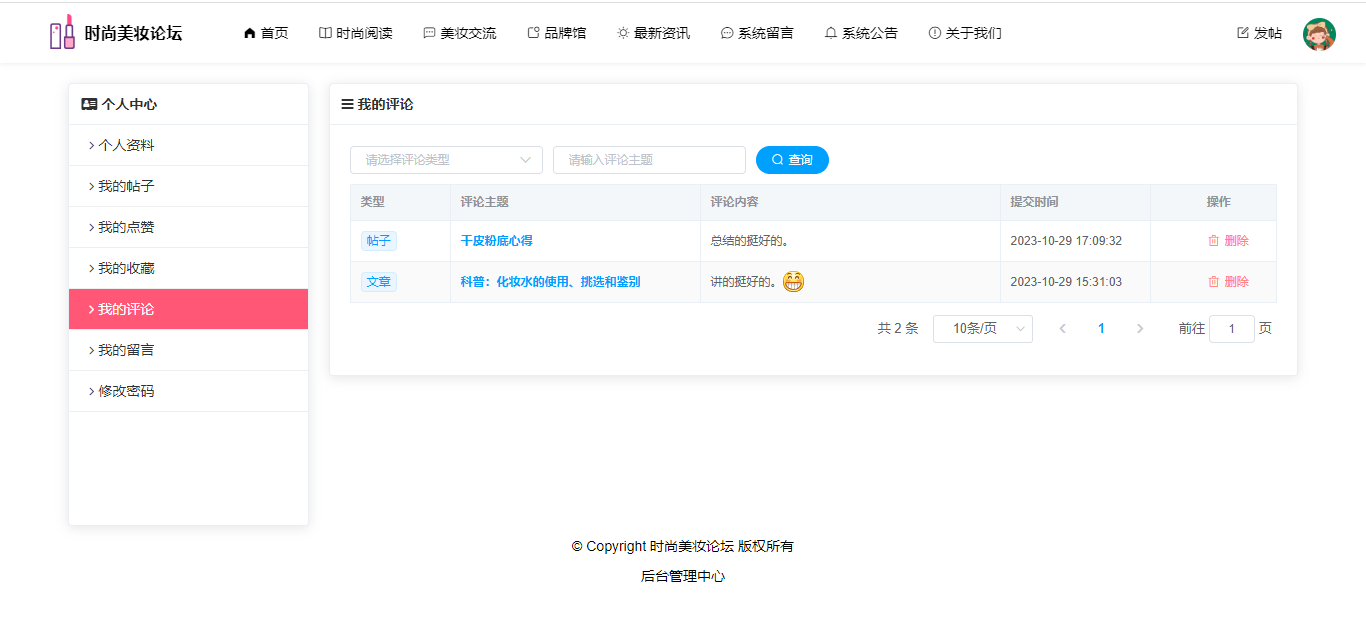Click the trash icon for 干皮粉底心得 comment
The image size is (1366, 622).
click(1213, 241)
